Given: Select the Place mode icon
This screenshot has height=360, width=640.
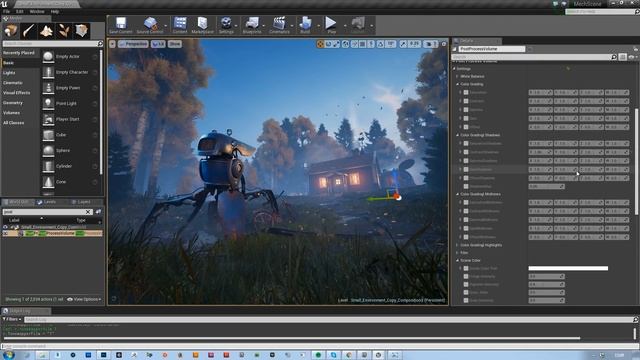Looking at the screenshot, I should coord(11,31).
